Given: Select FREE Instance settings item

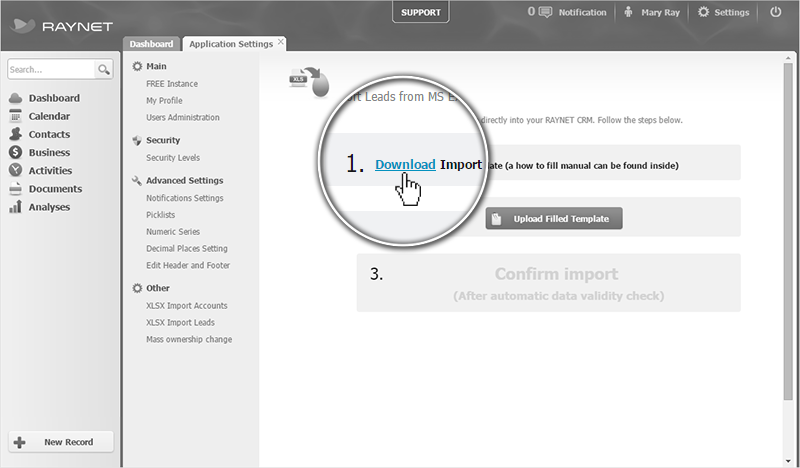Looking at the screenshot, I should 172,84.
